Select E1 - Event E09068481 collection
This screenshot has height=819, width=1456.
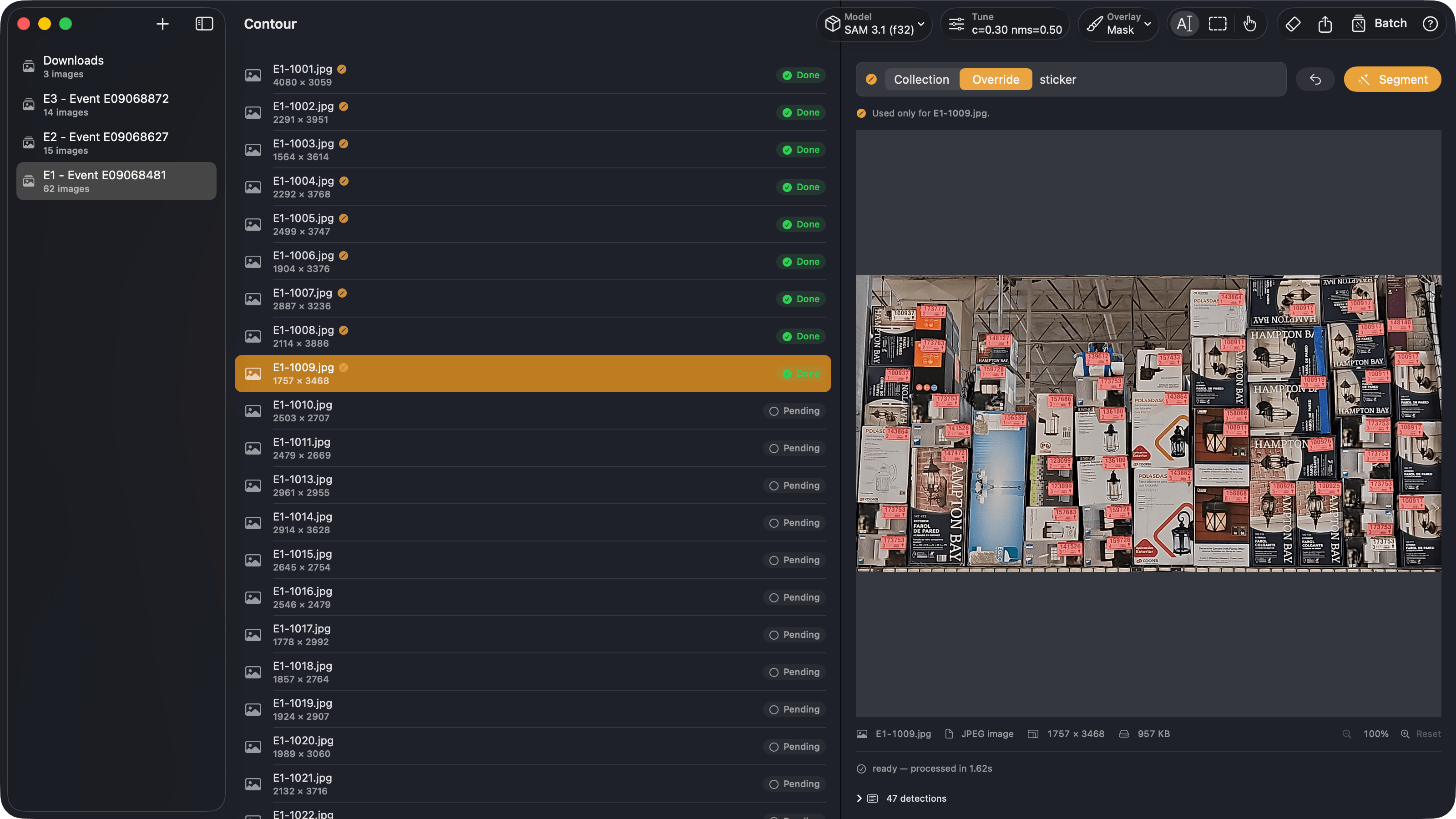coord(116,182)
